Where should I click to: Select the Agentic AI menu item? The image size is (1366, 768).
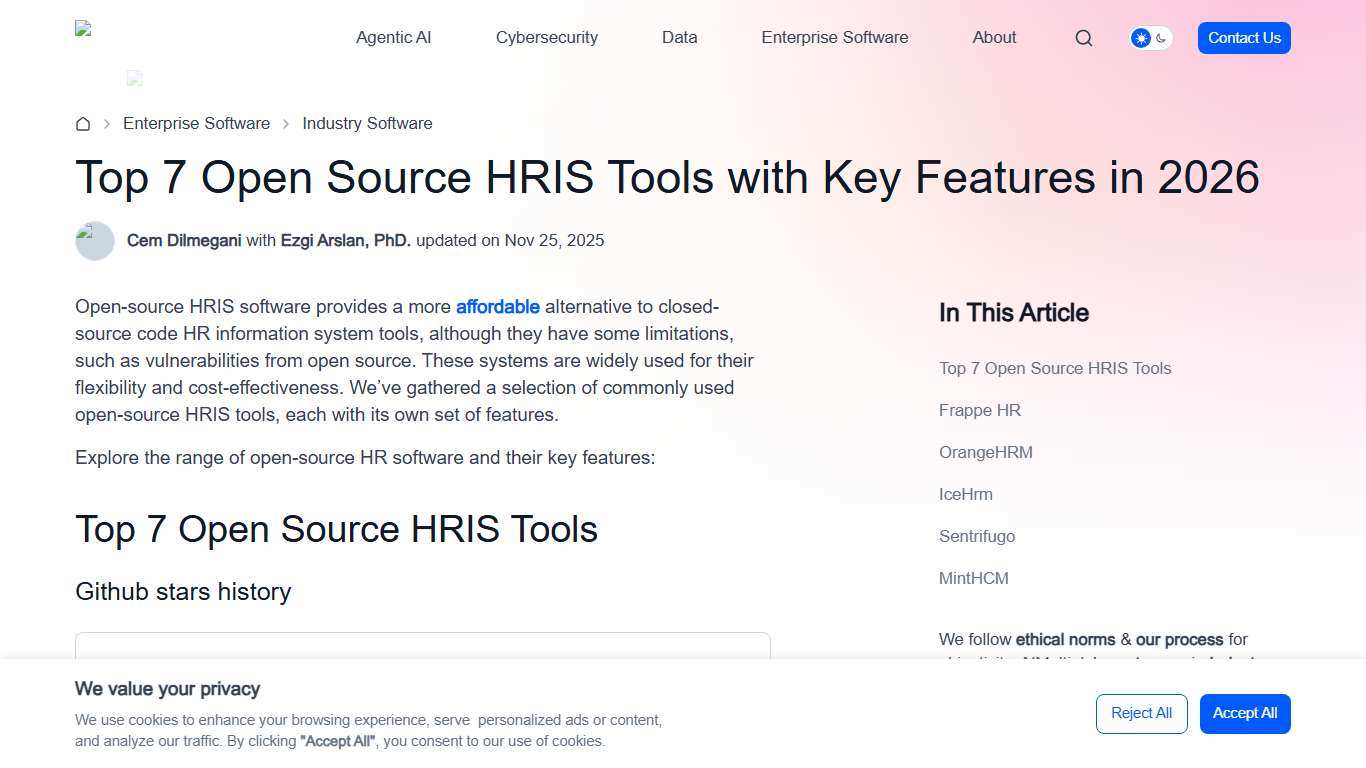(x=393, y=37)
